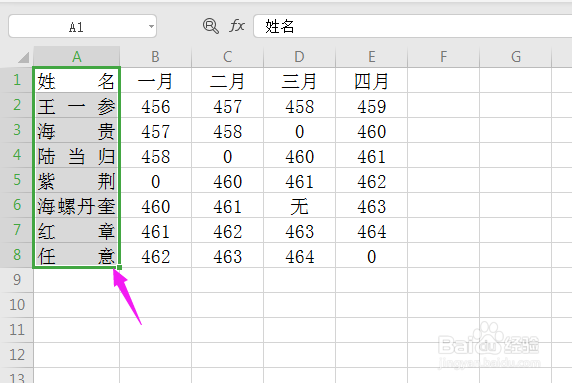Click the 四月 header cell

click(x=371, y=80)
